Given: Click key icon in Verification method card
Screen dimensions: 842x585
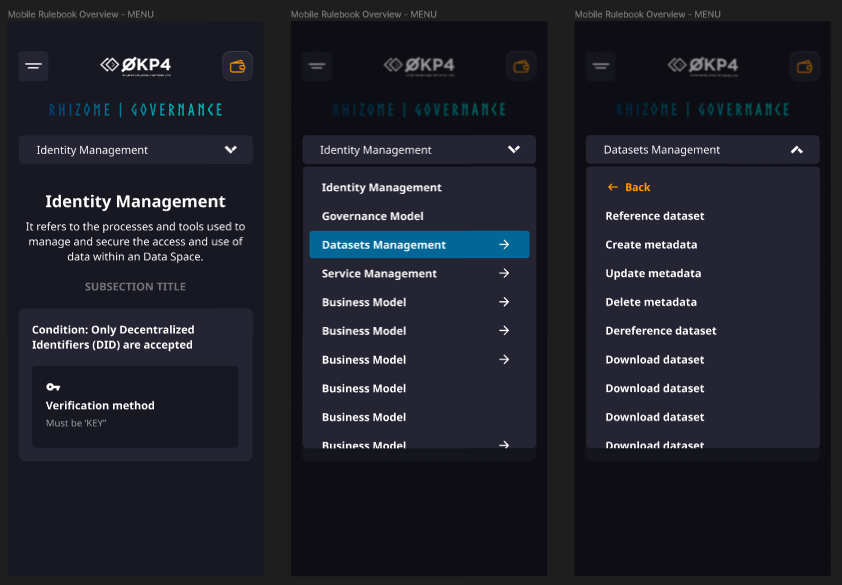Looking at the screenshot, I should point(53,387).
